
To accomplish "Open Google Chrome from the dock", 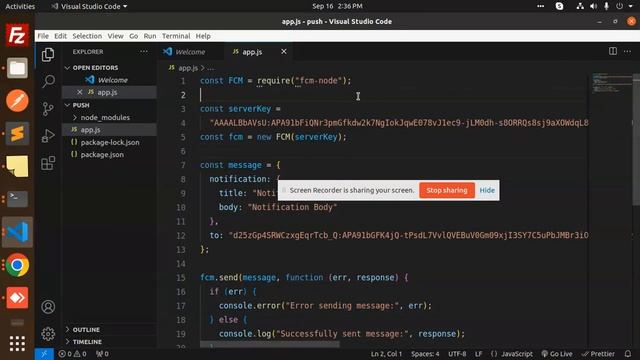I will [x=17, y=265].
